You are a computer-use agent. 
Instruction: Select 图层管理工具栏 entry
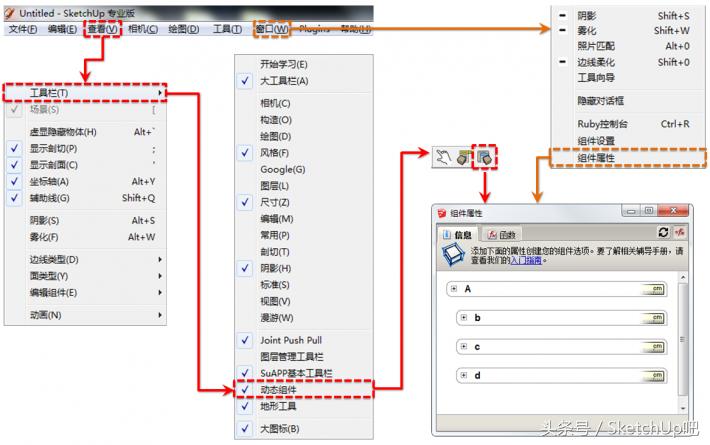click(304, 356)
